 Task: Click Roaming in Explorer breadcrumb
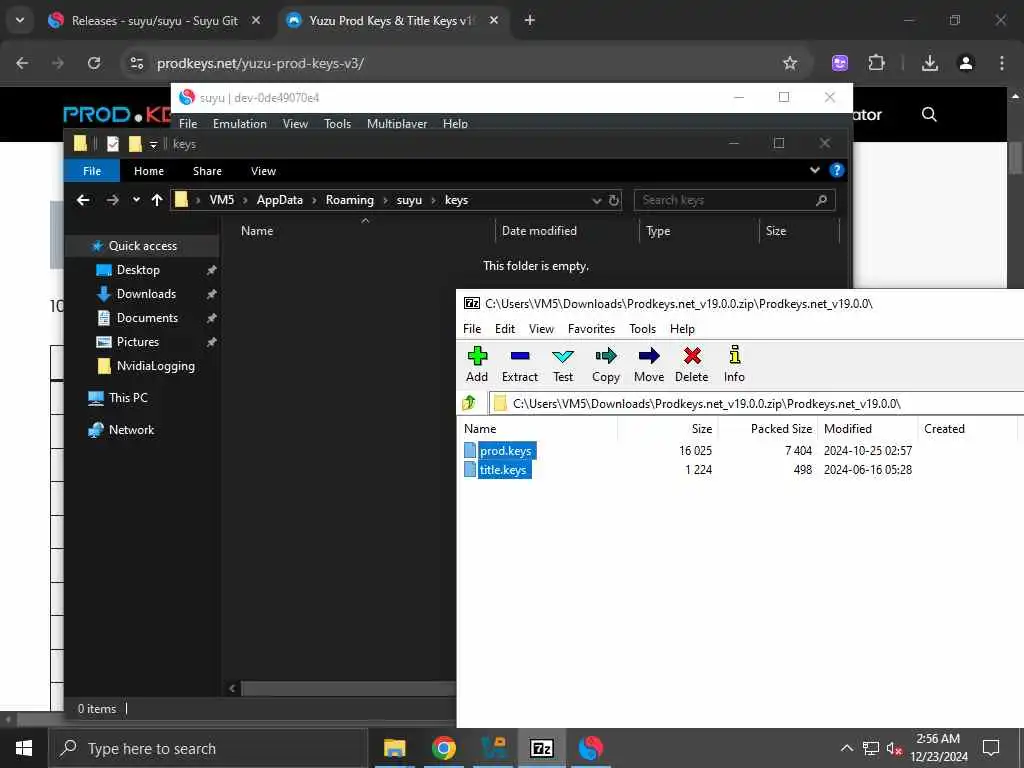coord(349,200)
